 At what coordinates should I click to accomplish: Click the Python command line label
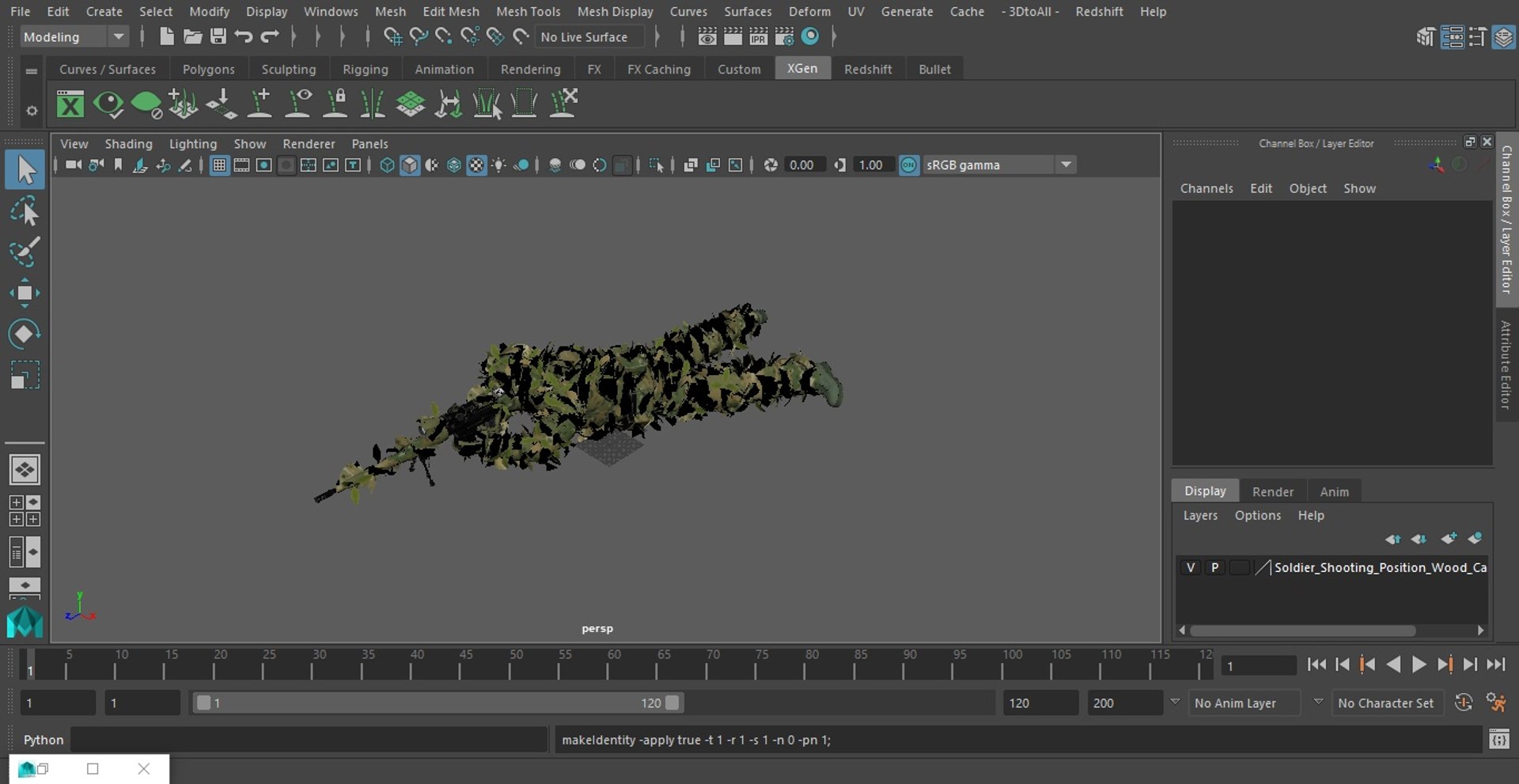coord(43,740)
